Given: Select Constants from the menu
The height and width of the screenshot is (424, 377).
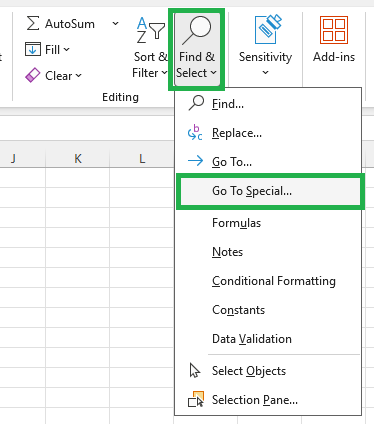Looking at the screenshot, I should point(268,310).
